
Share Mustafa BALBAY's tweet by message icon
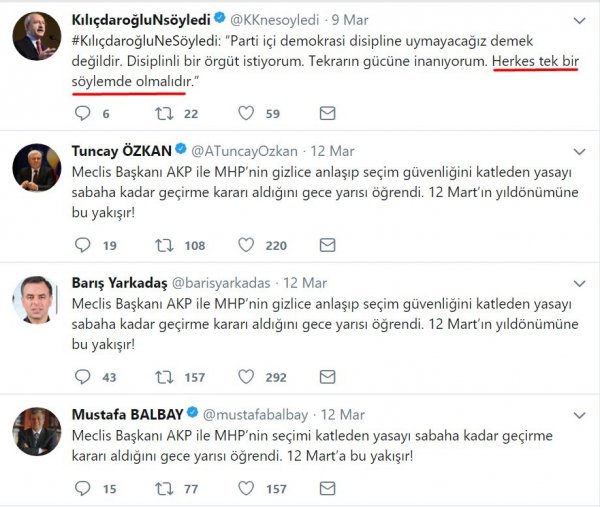(x=328, y=488)
